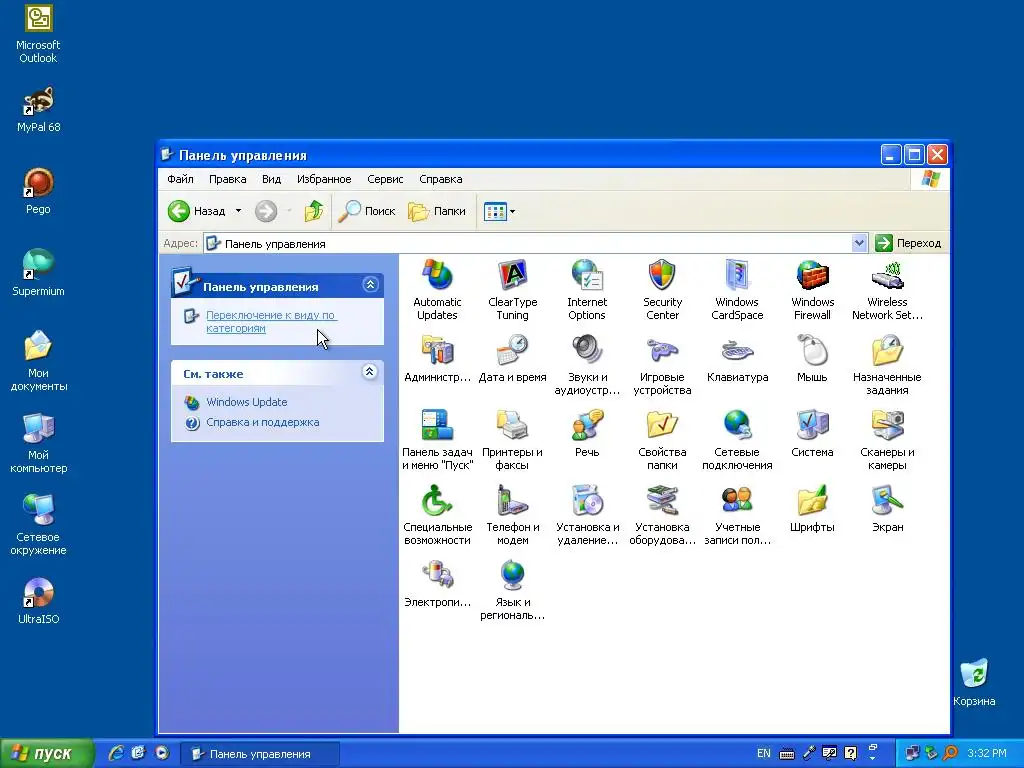Click the Назад back button

click(197, 211)
